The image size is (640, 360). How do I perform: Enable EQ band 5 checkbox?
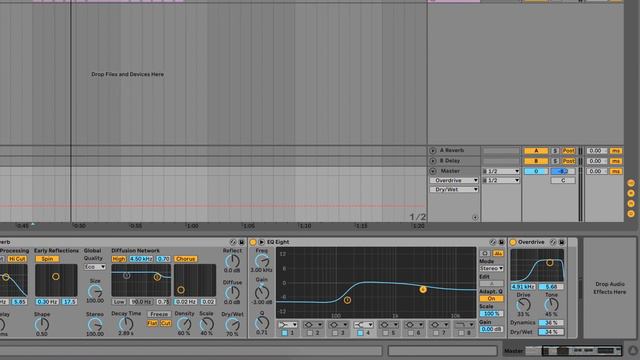coord(385,333)
